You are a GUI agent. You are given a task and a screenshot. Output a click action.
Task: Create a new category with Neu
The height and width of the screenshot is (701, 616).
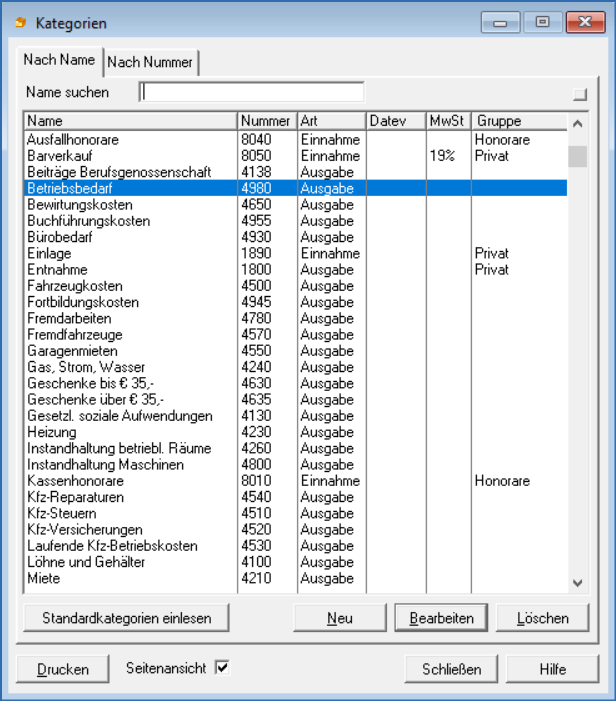(x=339, y=618)
